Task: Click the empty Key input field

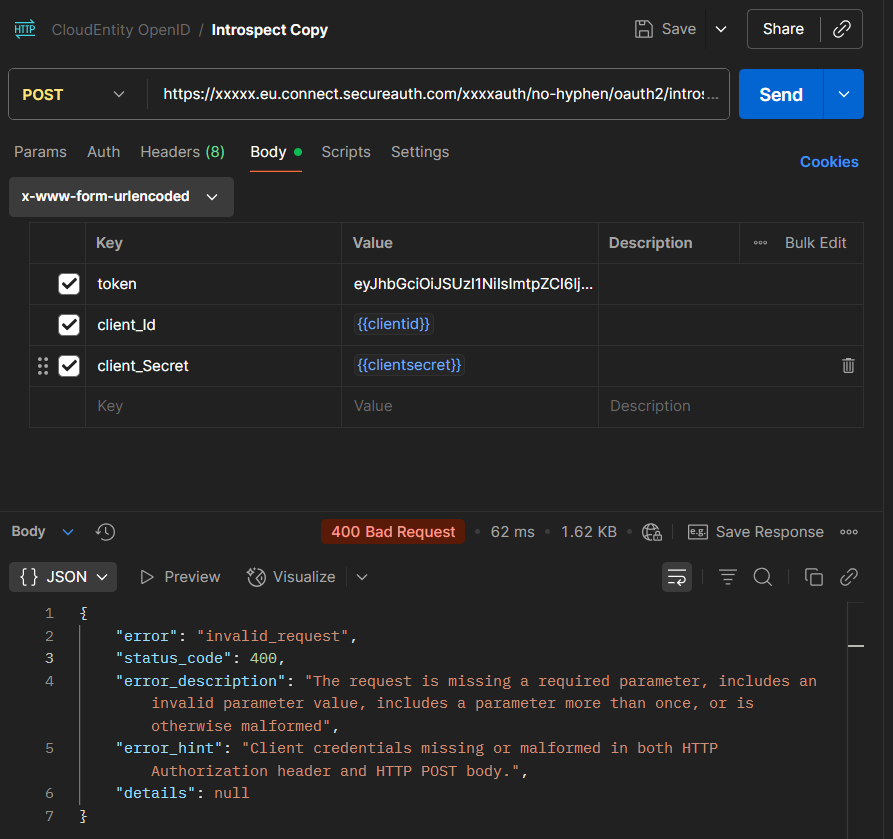Action: pyautogui.click(x=214, y=406)
